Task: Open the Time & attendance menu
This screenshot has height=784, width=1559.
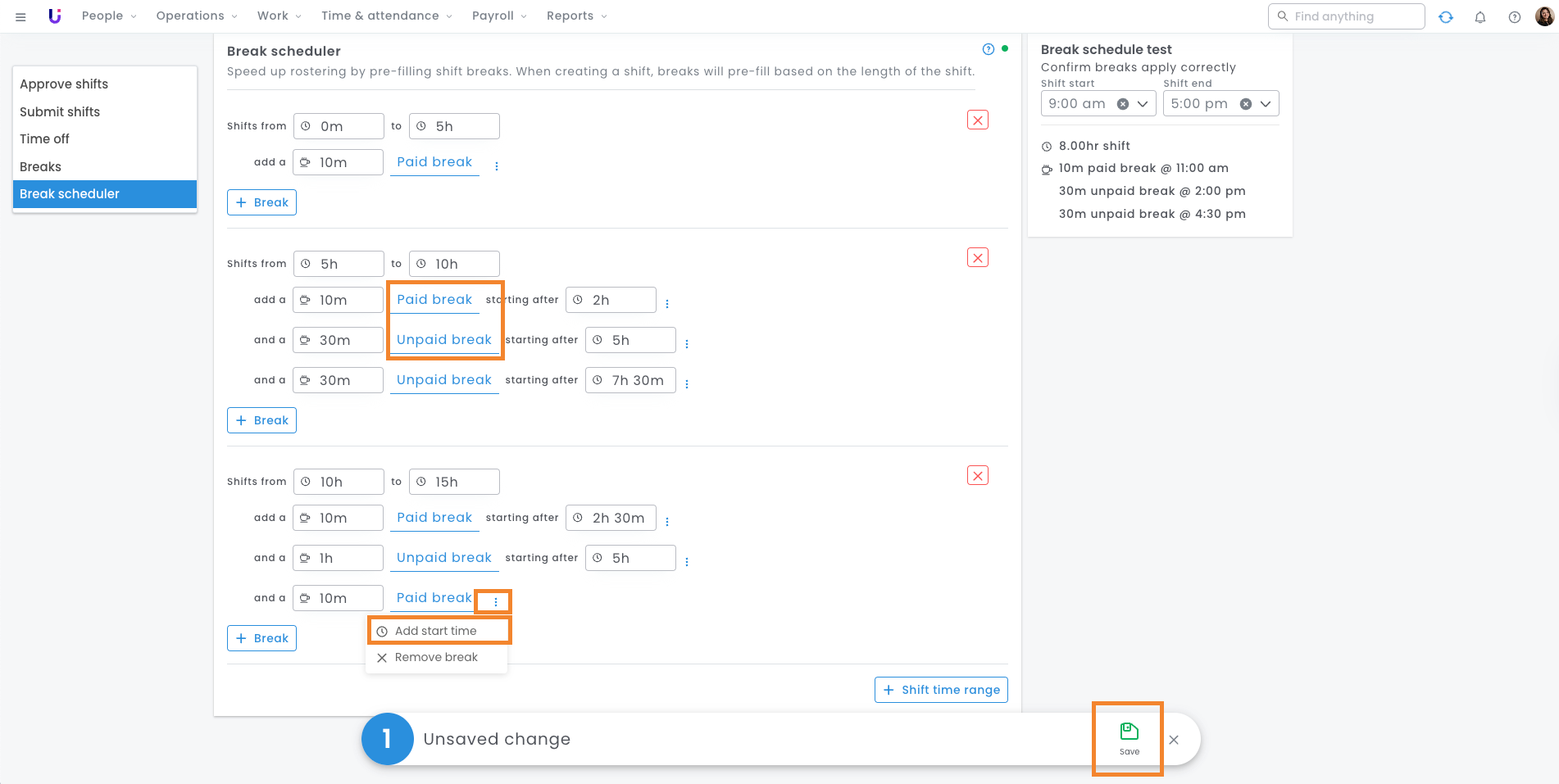Action: (385, 16)
